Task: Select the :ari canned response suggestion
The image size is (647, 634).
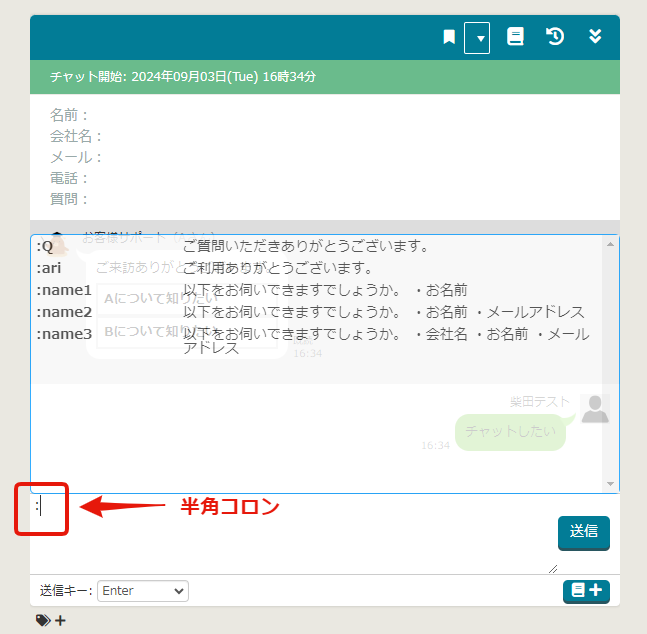Action: tap(300, 269)
